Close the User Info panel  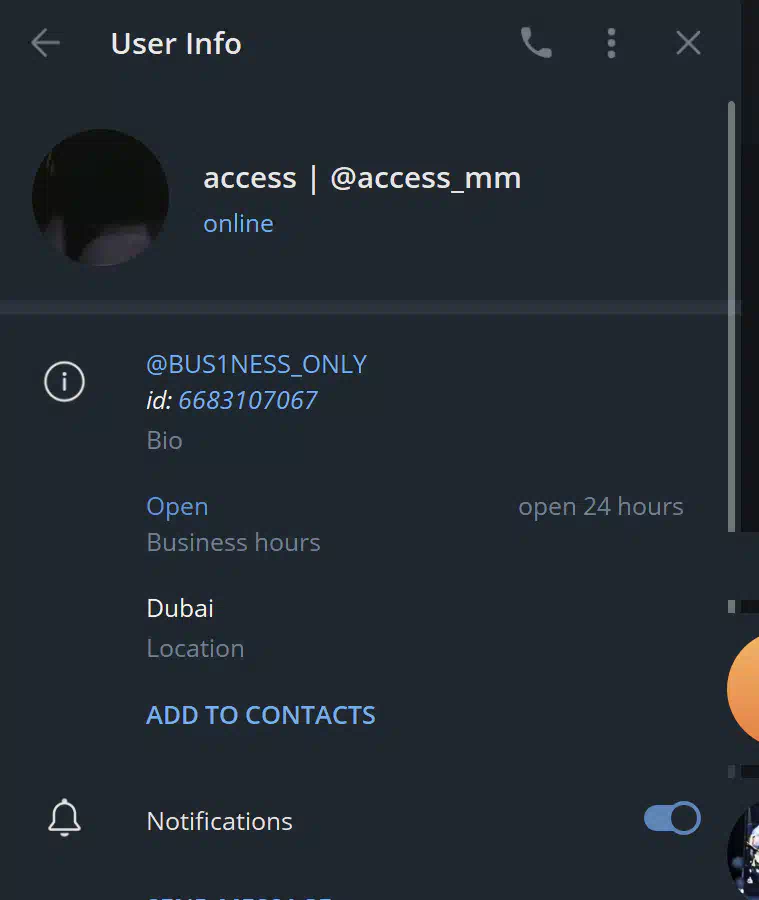click(x=688, y=43)
